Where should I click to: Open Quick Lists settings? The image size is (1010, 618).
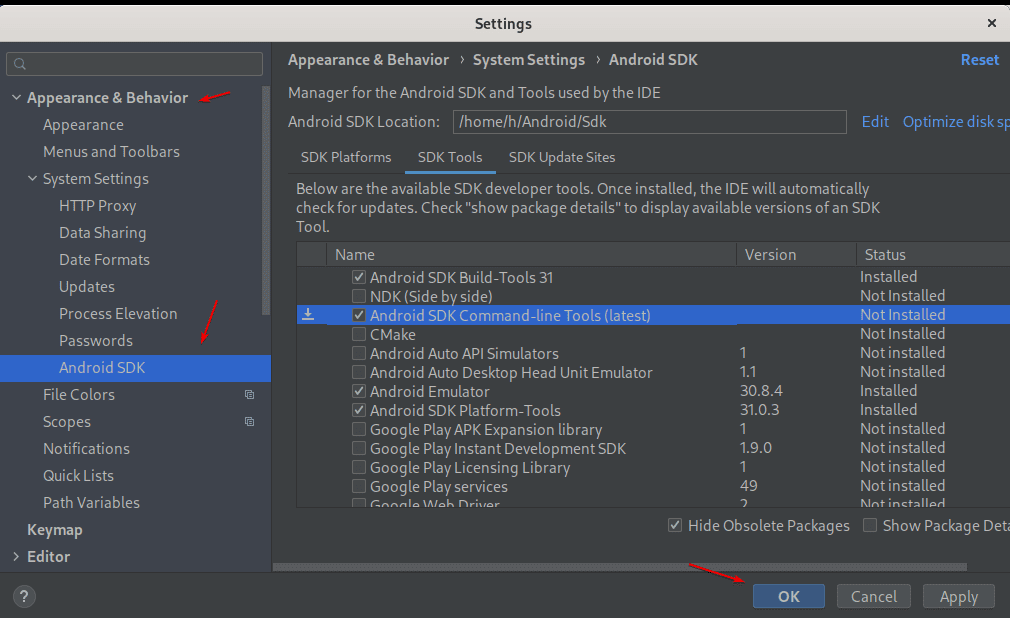79,476
